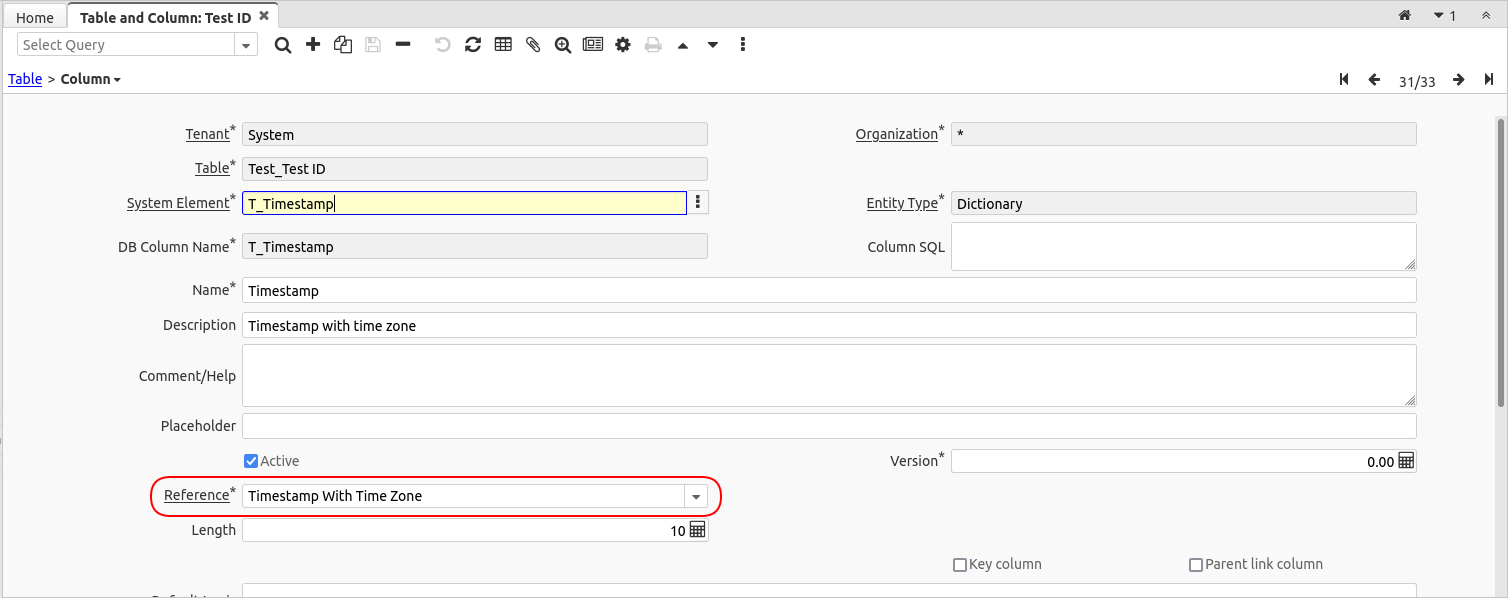Click the Table breadcrumb link

25,79
